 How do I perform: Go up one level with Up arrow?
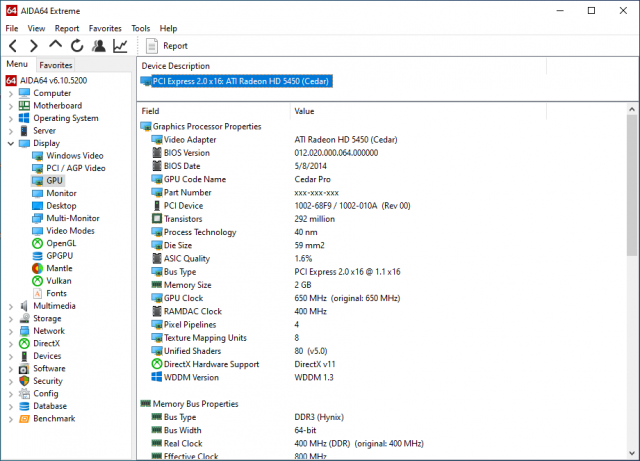(56, 45)
